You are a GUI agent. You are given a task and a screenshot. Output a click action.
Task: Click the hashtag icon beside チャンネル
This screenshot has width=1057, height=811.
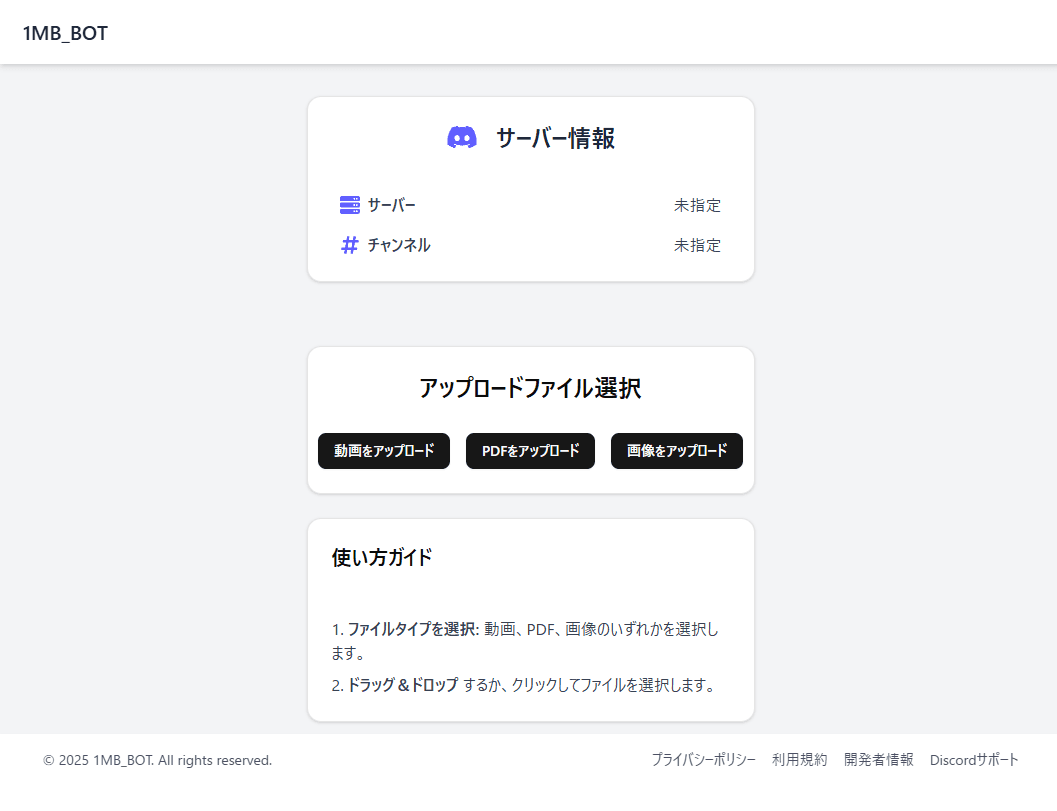(349, 244)
